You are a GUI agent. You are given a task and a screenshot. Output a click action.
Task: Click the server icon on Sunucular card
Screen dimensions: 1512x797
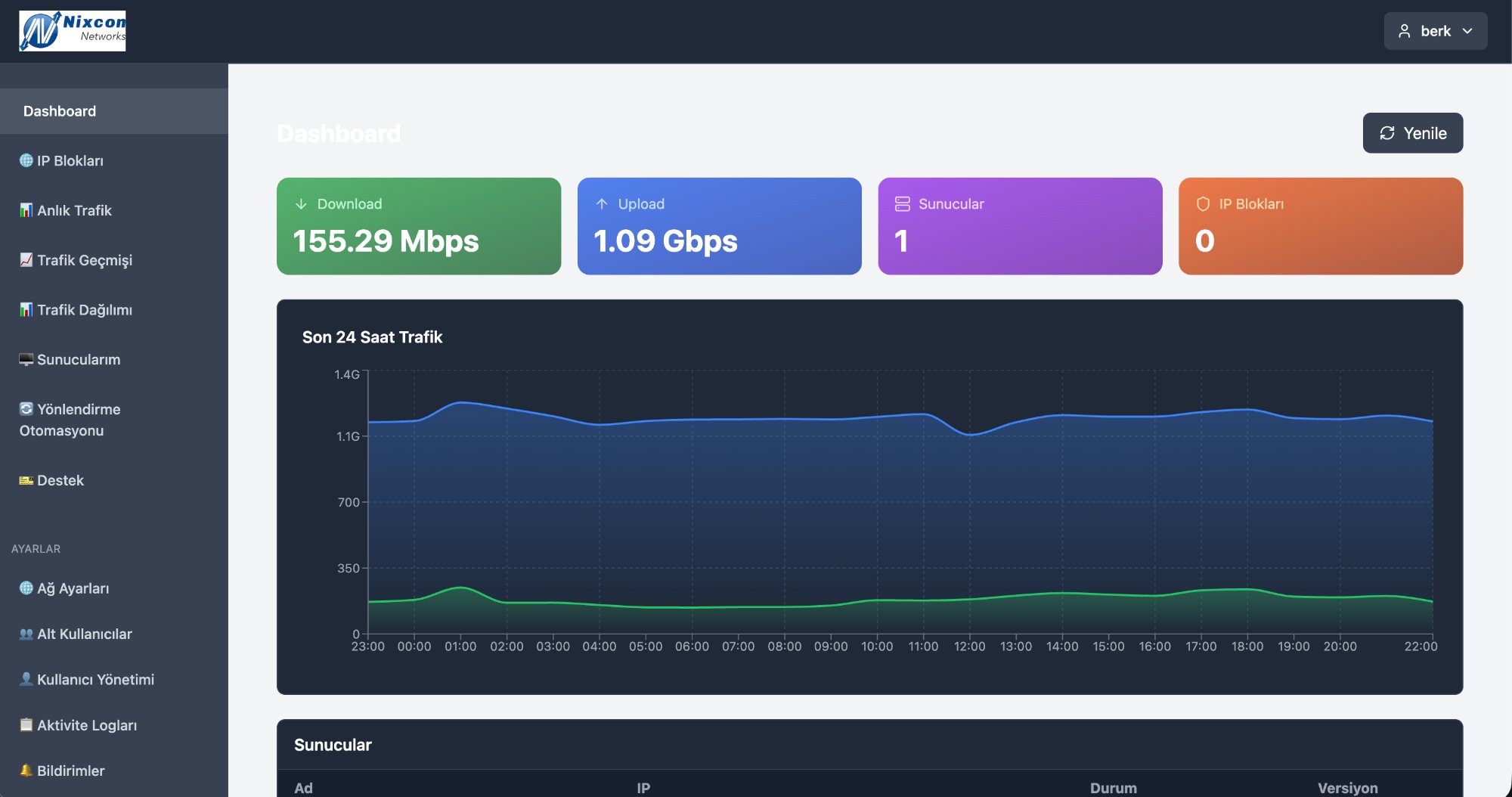point(901,203)
